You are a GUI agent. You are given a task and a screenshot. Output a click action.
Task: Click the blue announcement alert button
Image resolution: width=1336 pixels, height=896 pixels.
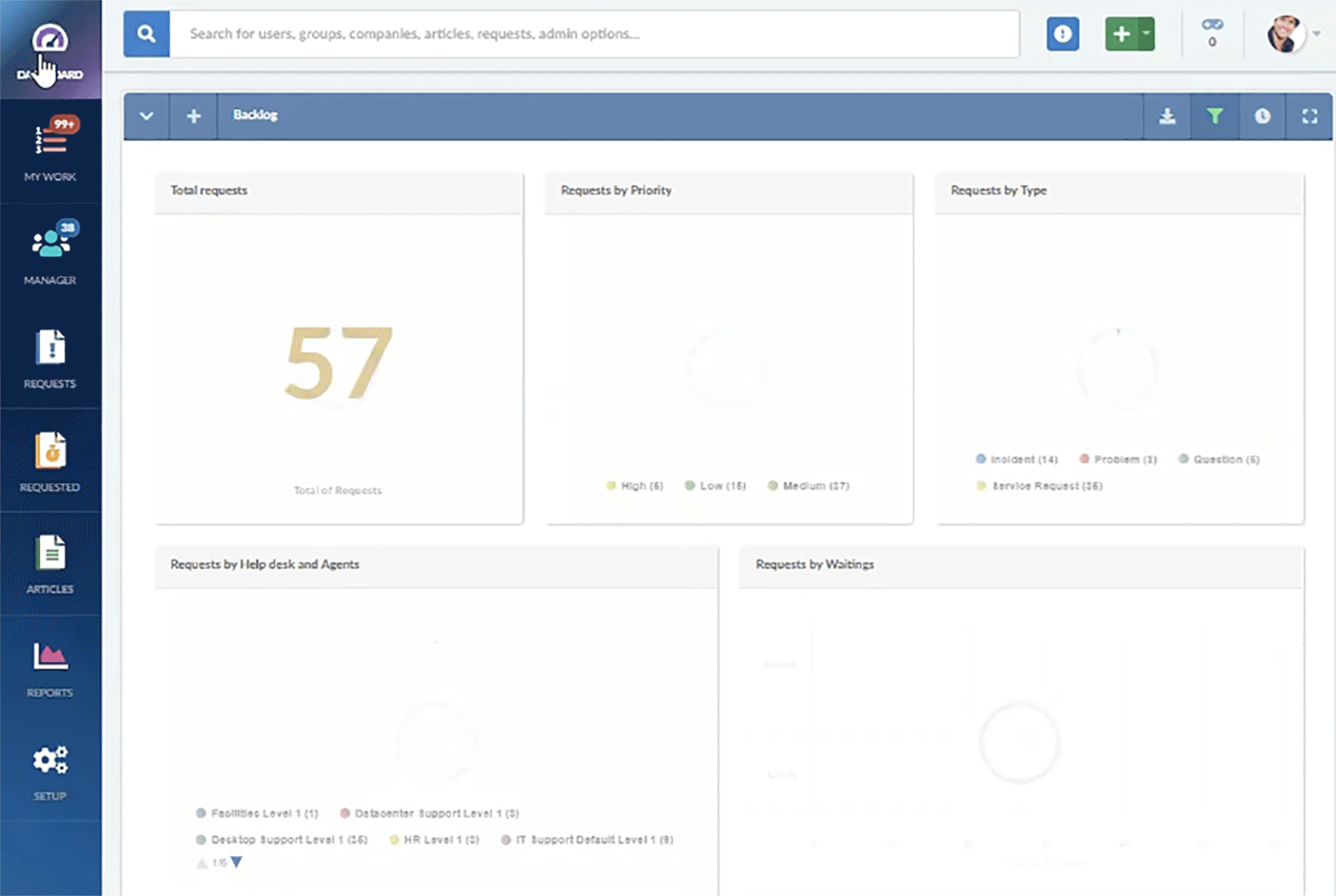[1063, 34]
